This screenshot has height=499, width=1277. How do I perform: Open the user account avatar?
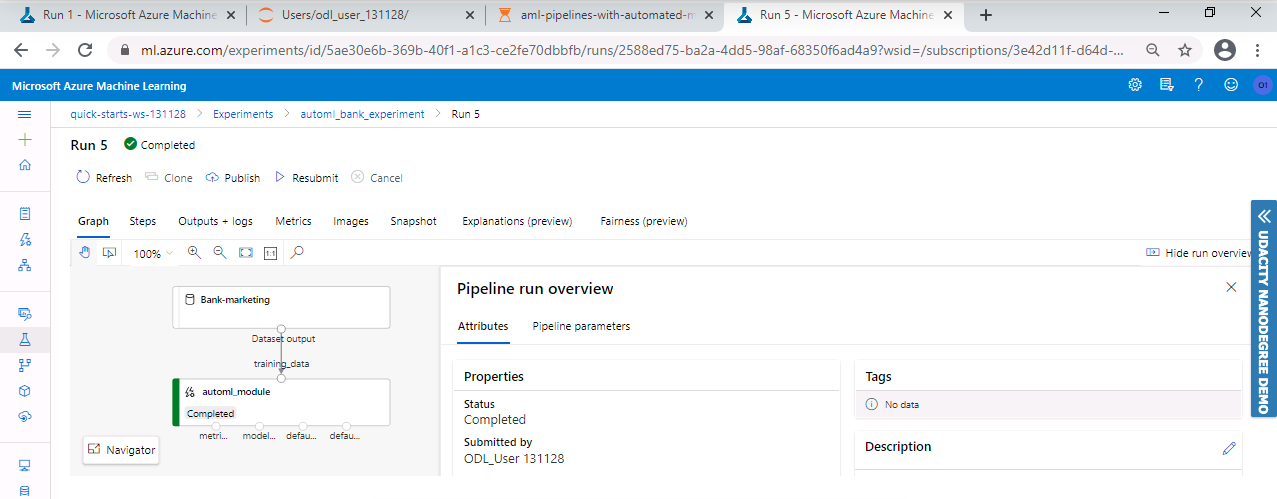pos(1262,86)
